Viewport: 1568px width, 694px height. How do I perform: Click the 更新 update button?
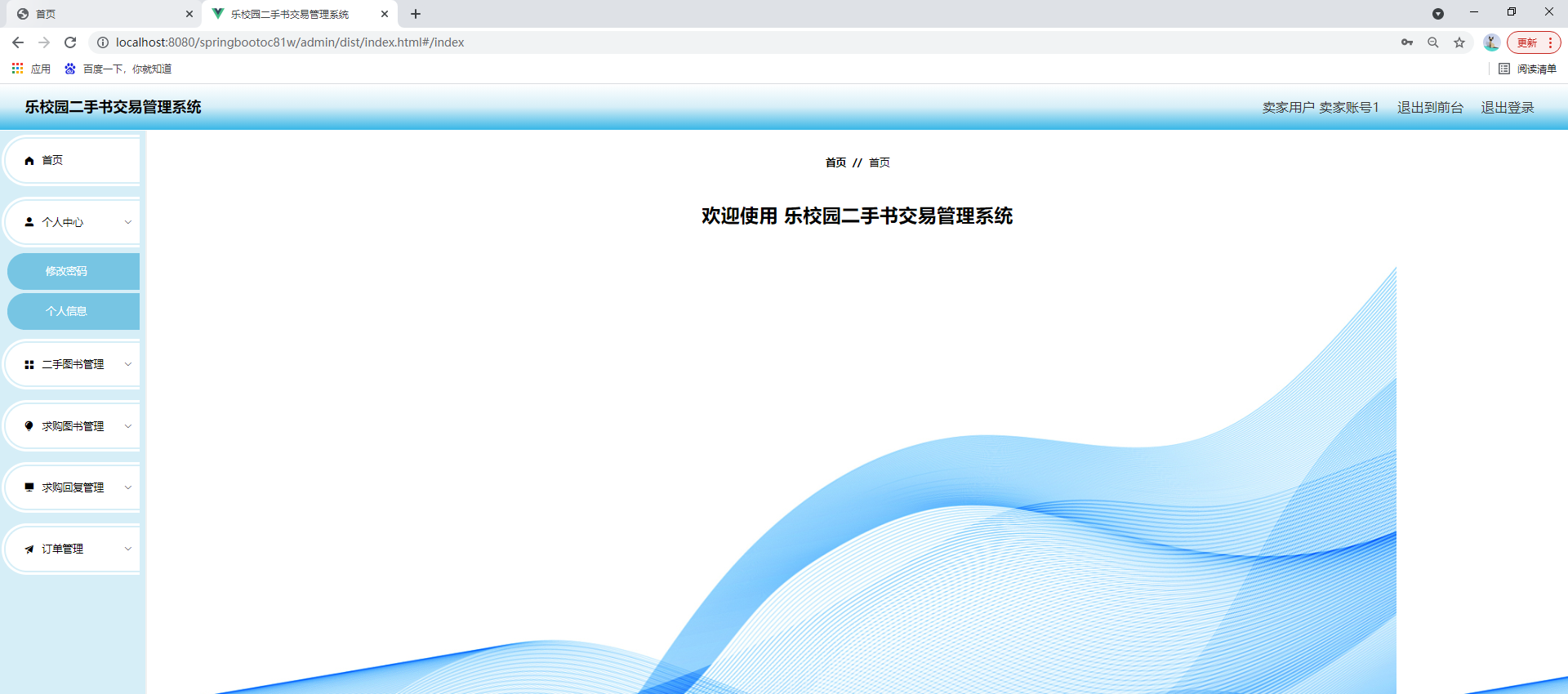pyautogui.click(x=1533, y=42)
